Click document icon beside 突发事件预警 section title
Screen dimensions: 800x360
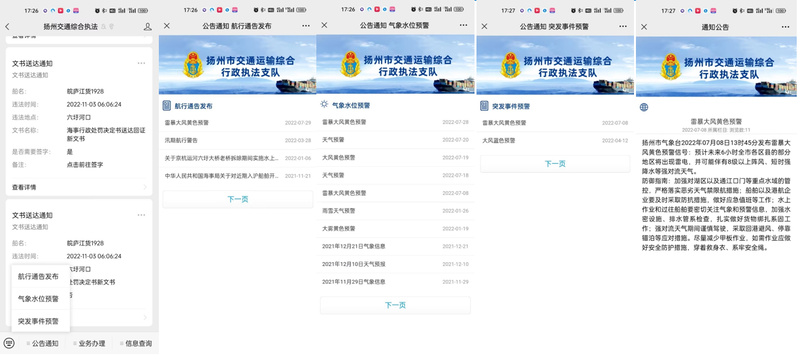[x=484, y=106]
